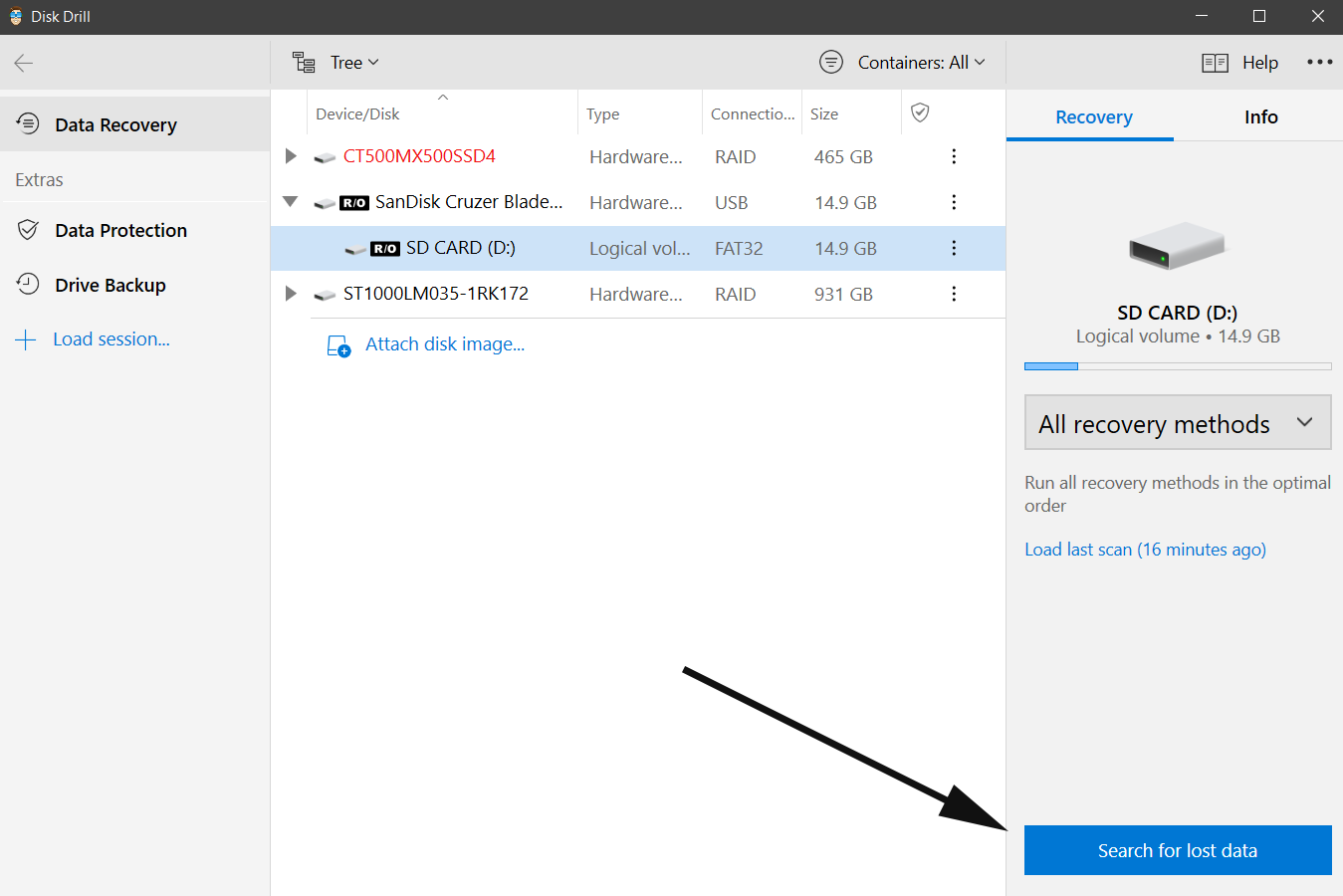Screen dimensions: 1343x896
Task: Collapse the SanDisk Cruzer Blade disk row
Action: [x=291, y=201]
